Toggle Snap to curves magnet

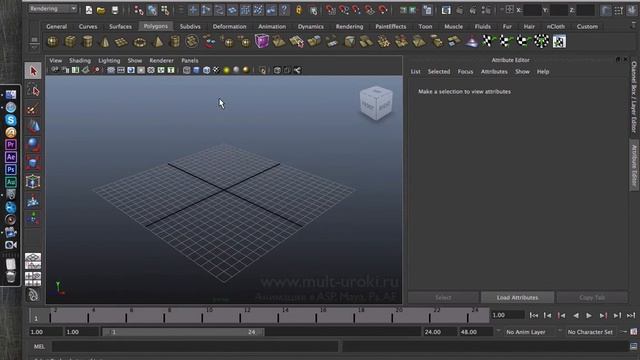click(x=344, y=10)
